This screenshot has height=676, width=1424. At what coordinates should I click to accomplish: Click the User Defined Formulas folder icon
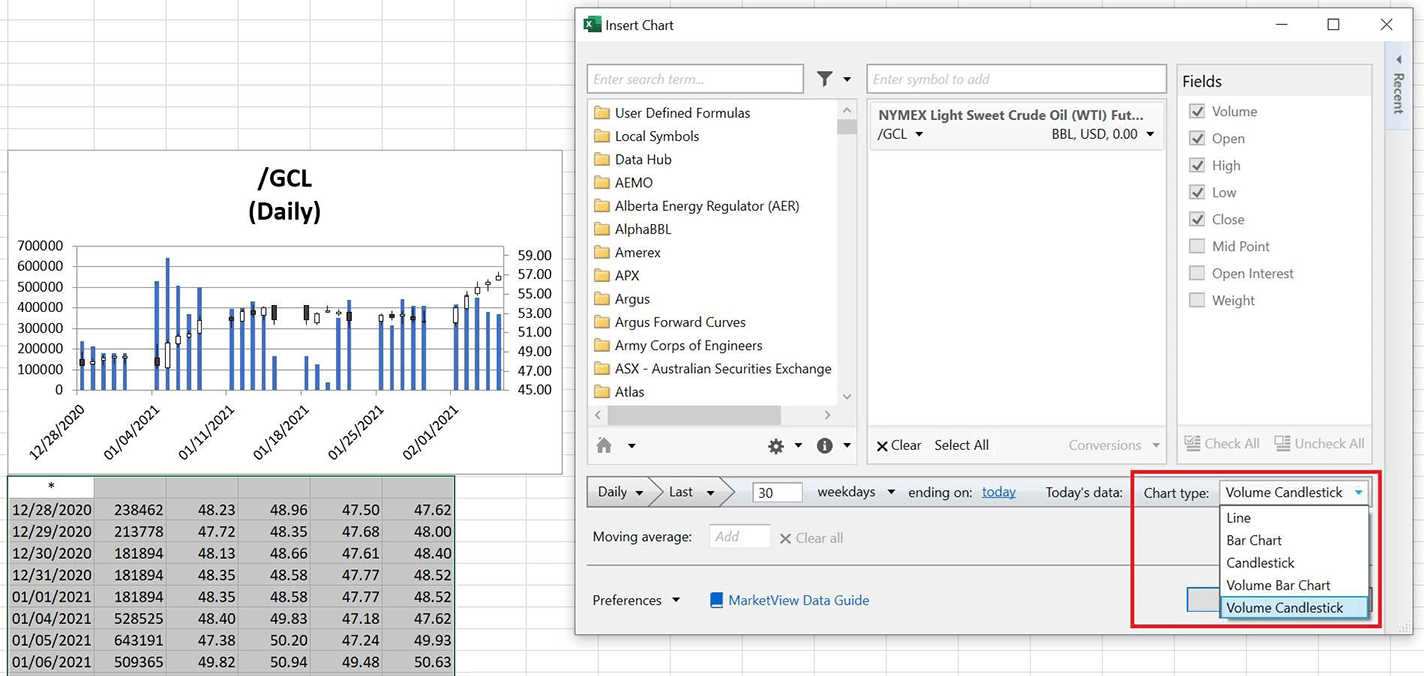[602, 113]
